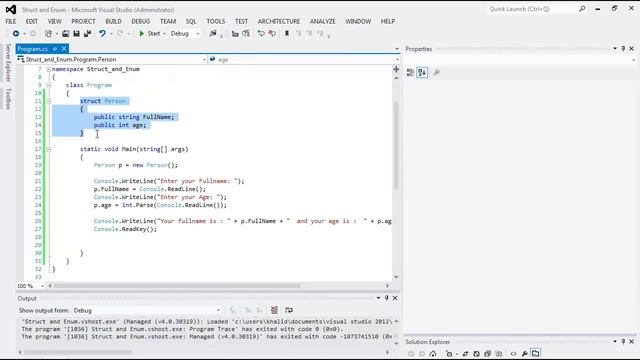Open the ANALYZE menu
This screenshot has height=360, width=640.
coord(322,21)
